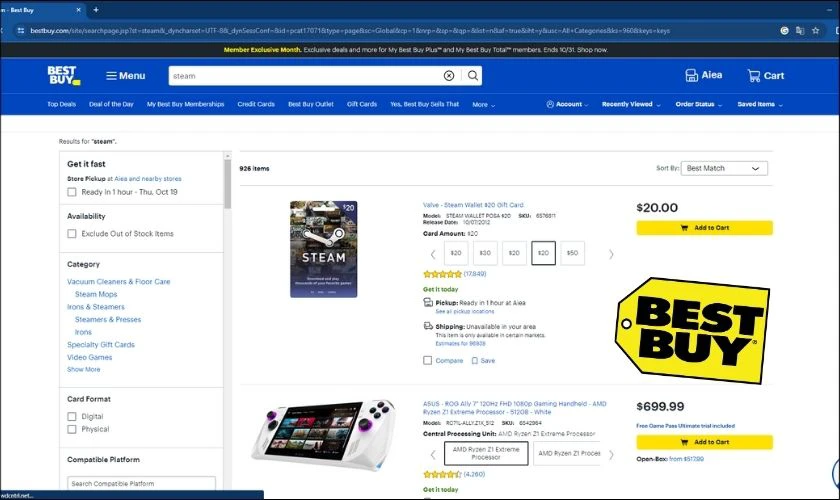The image size is (840, 500).
Task: Check Compare for Steam gift card
Action: 428,361
